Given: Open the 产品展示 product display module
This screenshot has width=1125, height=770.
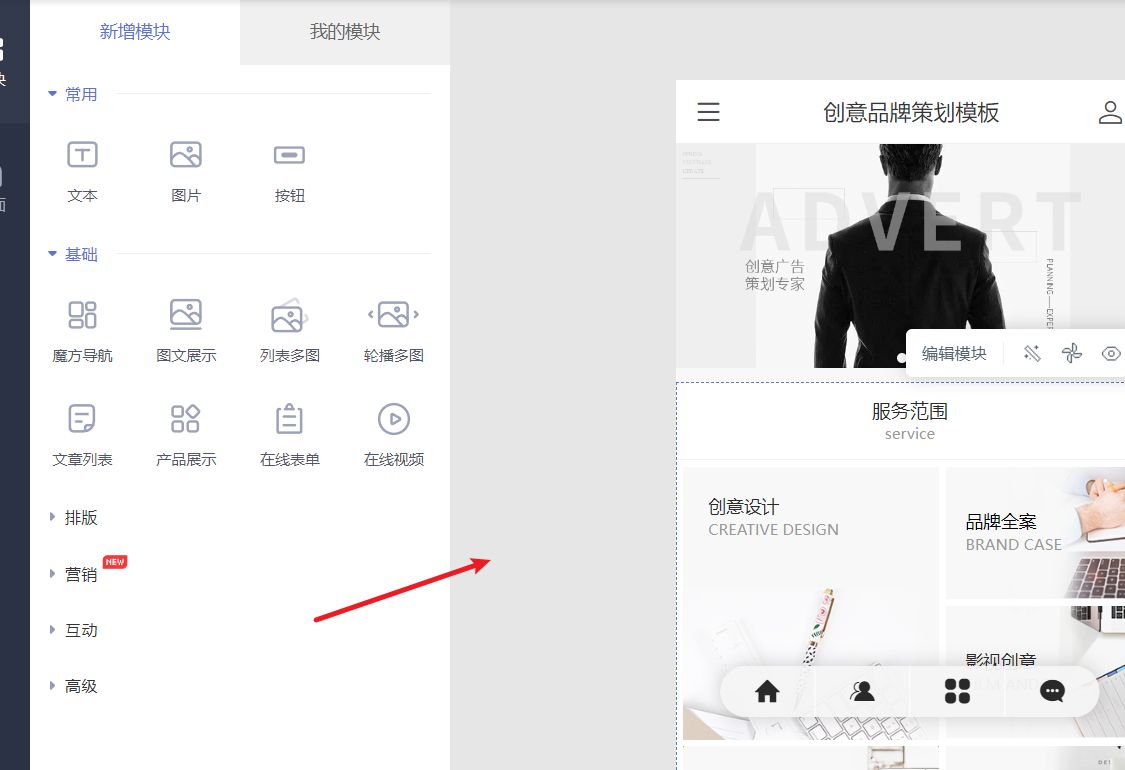Looking at the screenshot, I should 186,434.
